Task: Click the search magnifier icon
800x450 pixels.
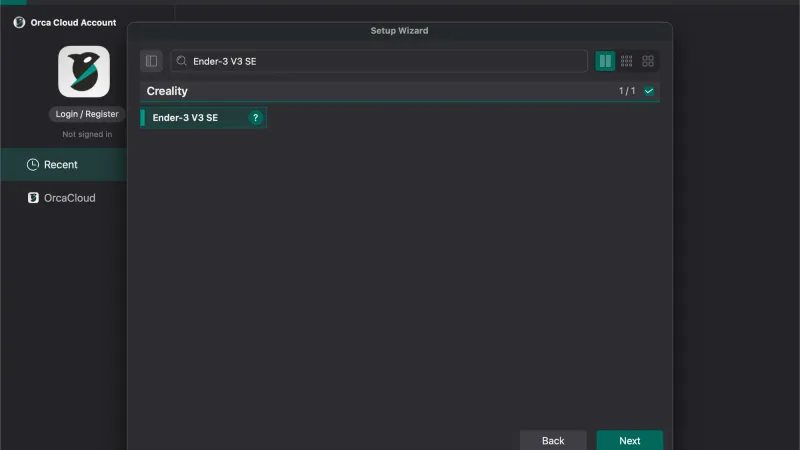Action: coord(182,61)
